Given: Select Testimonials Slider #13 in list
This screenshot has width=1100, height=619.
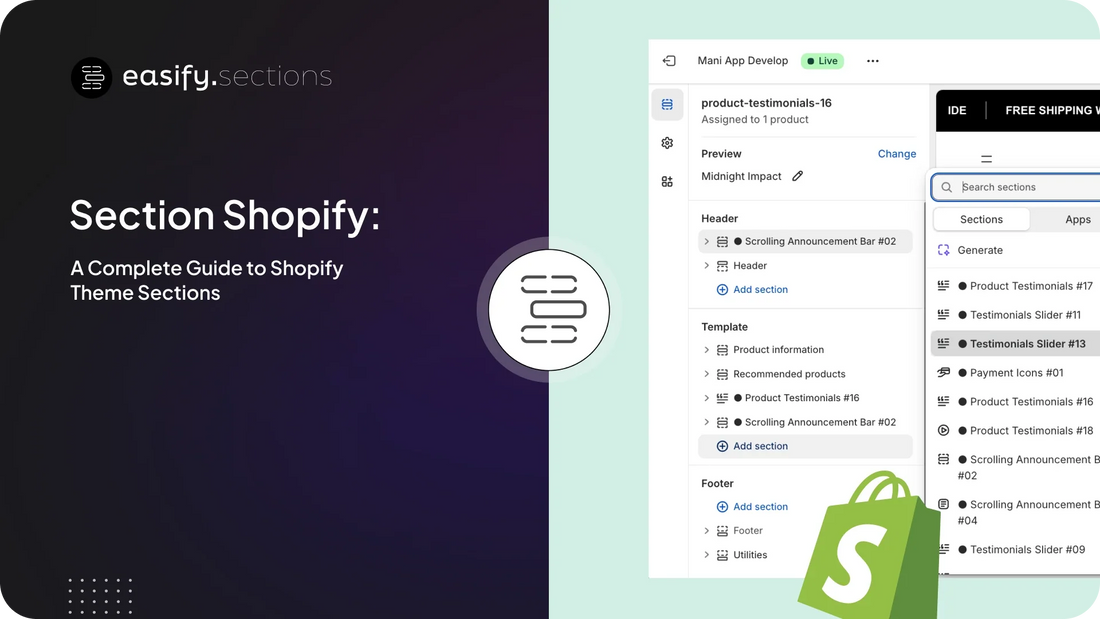Looking at the screenshot, I should (1015, 344).
